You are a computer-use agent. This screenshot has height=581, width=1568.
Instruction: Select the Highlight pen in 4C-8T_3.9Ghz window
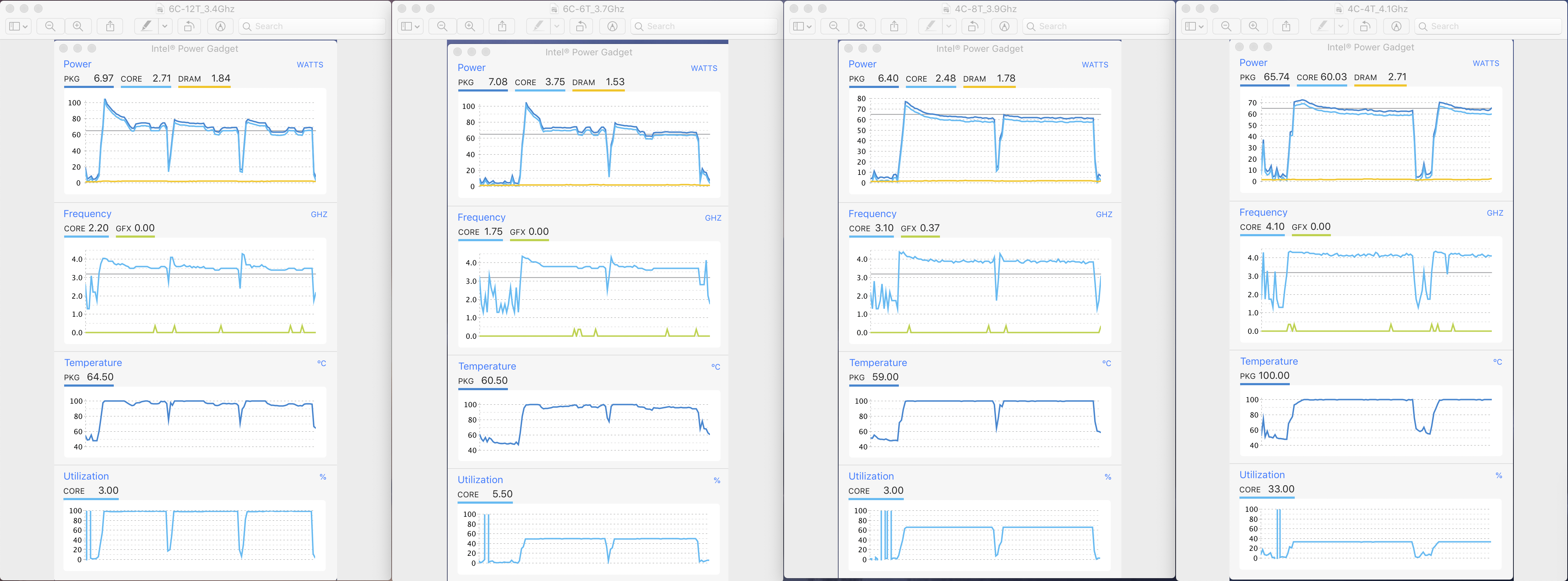(x=930, y=26)
